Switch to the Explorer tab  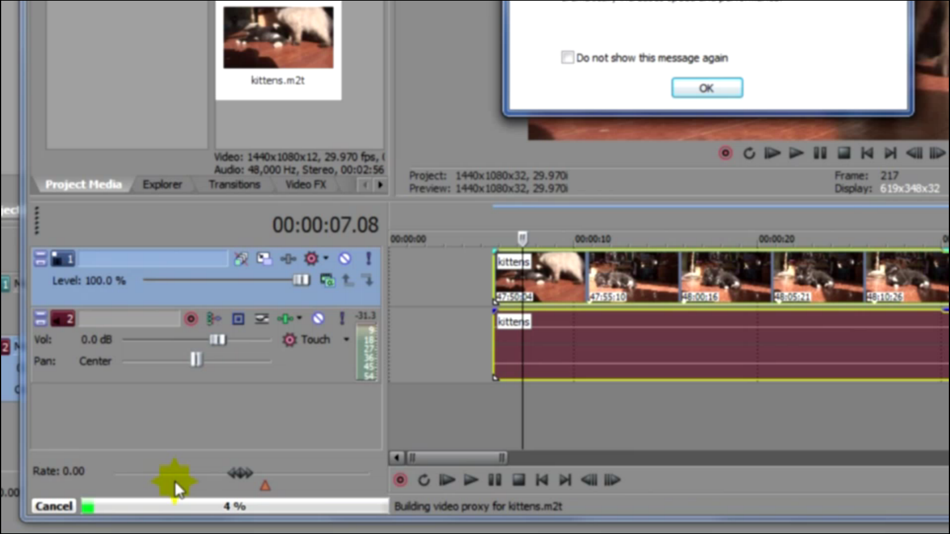tap(162, 184)
